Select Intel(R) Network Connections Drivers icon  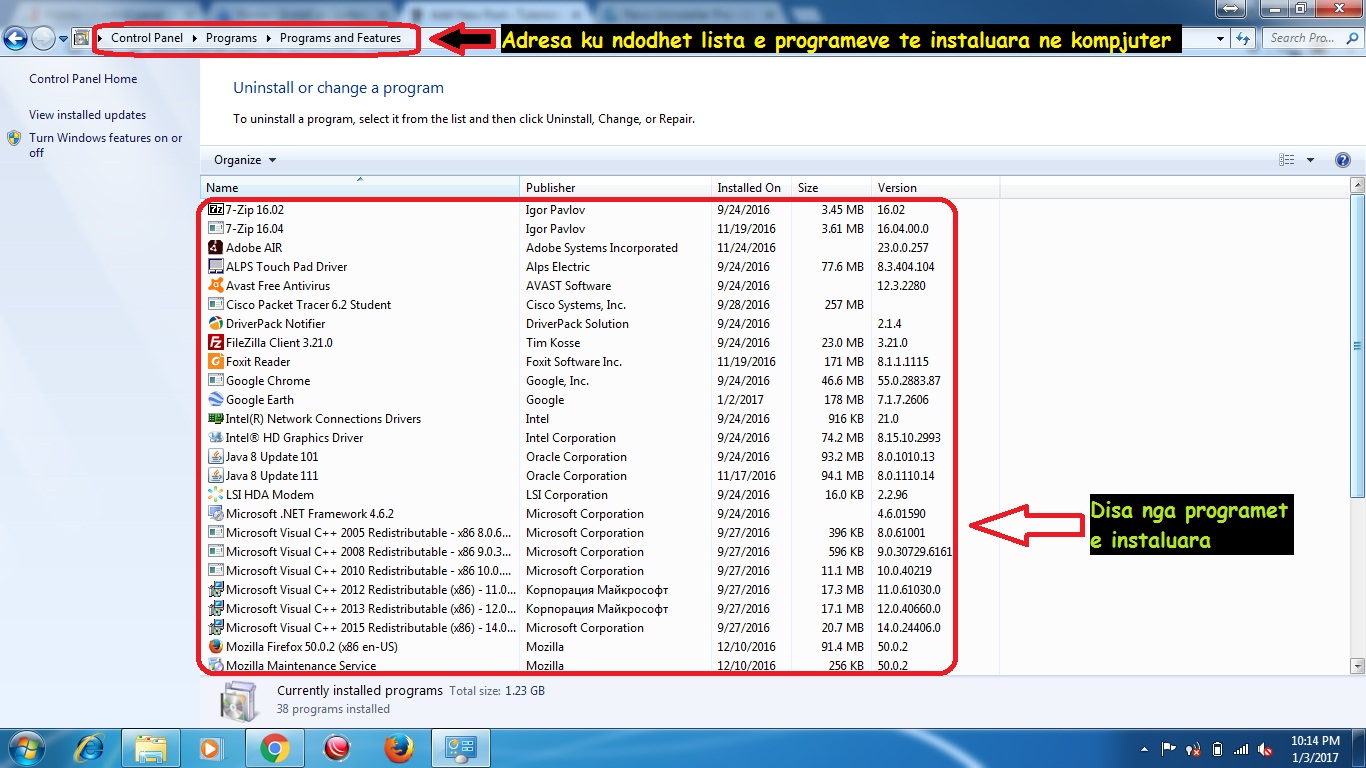pyautogui.click(x=216, y=419)
